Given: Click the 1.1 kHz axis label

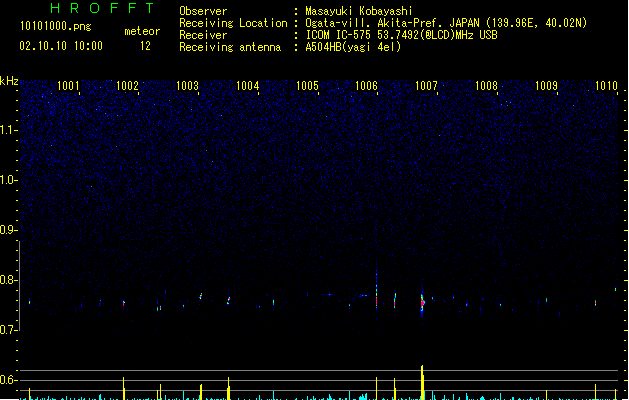Looking at the screenshot, I should pyautogui.click(x=8, y=130).
